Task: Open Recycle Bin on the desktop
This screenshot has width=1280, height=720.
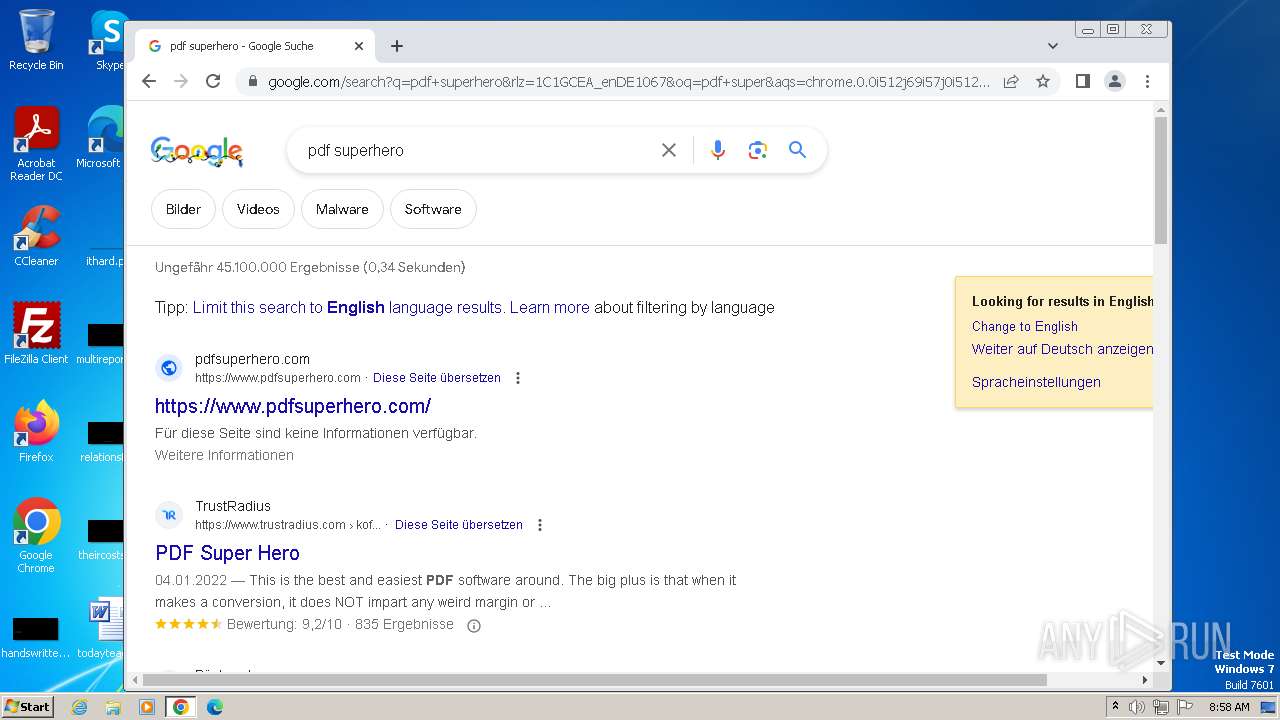Action: click(x=36, y=40)
